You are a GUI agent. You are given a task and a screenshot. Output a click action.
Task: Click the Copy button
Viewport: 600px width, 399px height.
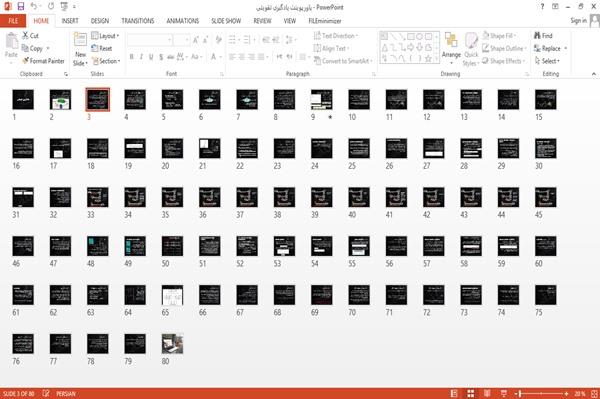(32, 48)
